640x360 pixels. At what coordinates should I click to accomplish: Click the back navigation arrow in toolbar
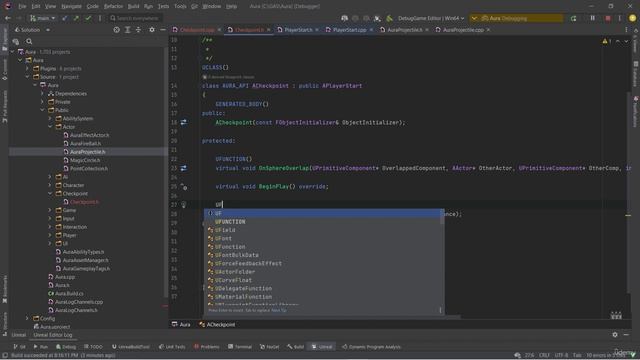click(8, 18)
